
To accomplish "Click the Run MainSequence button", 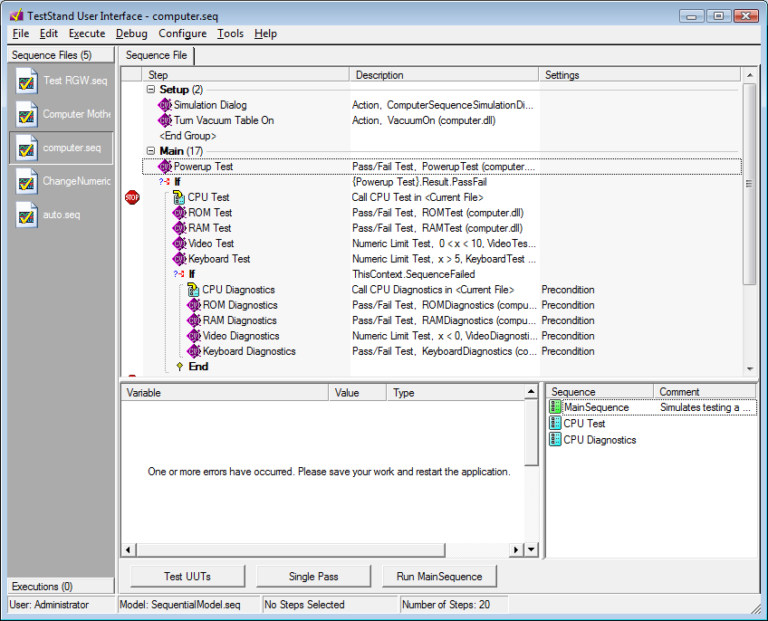I will 439,577.
